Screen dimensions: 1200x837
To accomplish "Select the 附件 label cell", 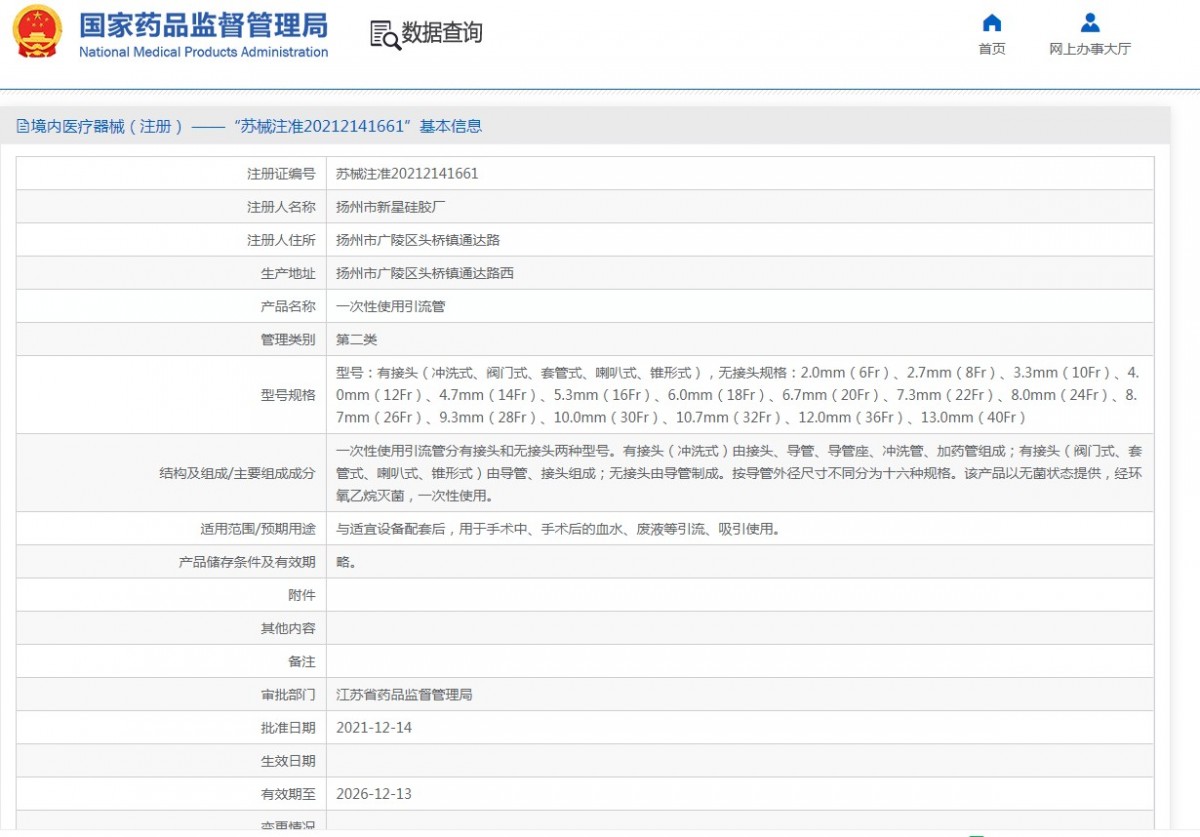I will coord(170,595).
